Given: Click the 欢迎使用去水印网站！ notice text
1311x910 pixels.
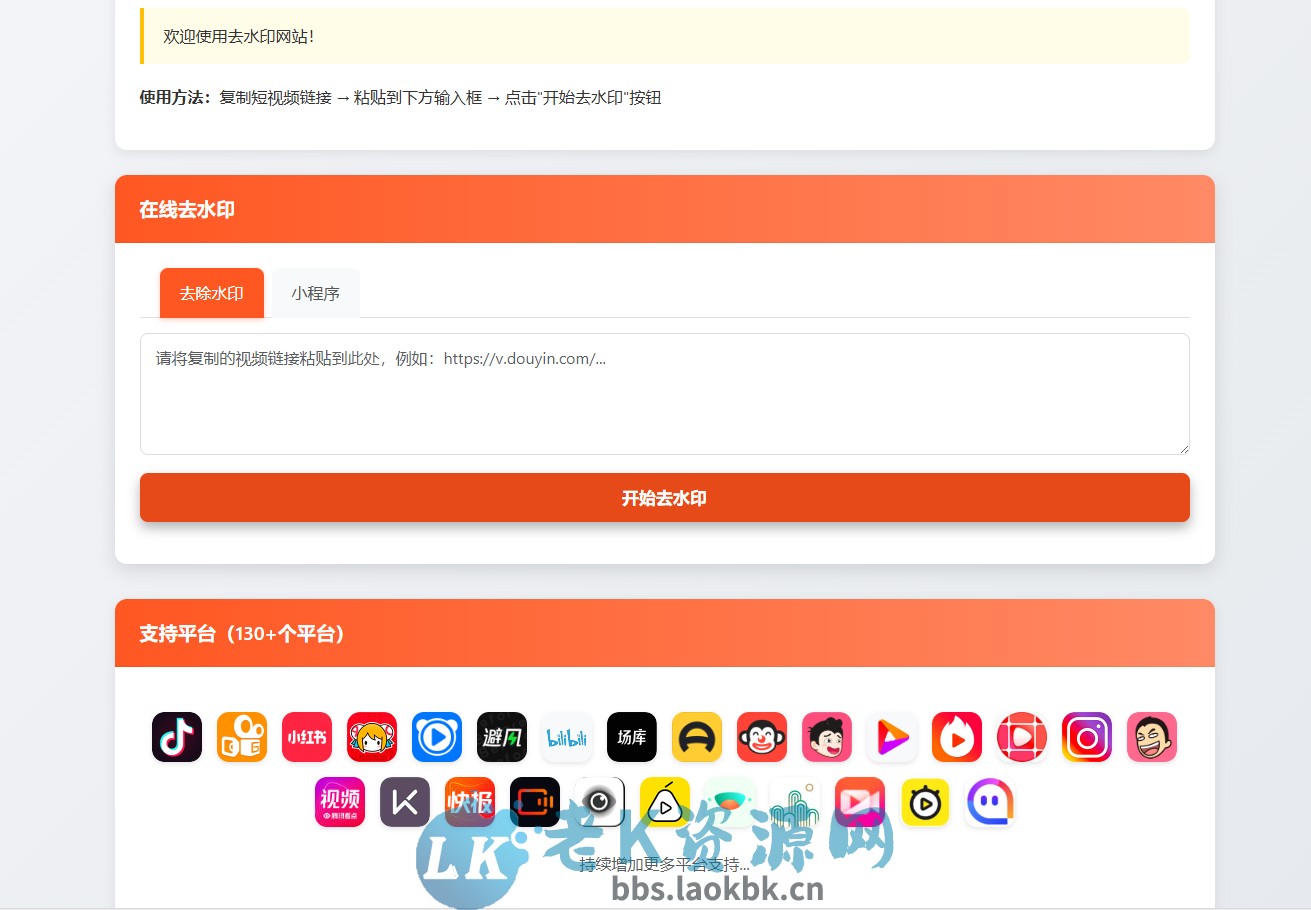Looking at the screenshot, I should pyautogui.click(x=239, y=36).
